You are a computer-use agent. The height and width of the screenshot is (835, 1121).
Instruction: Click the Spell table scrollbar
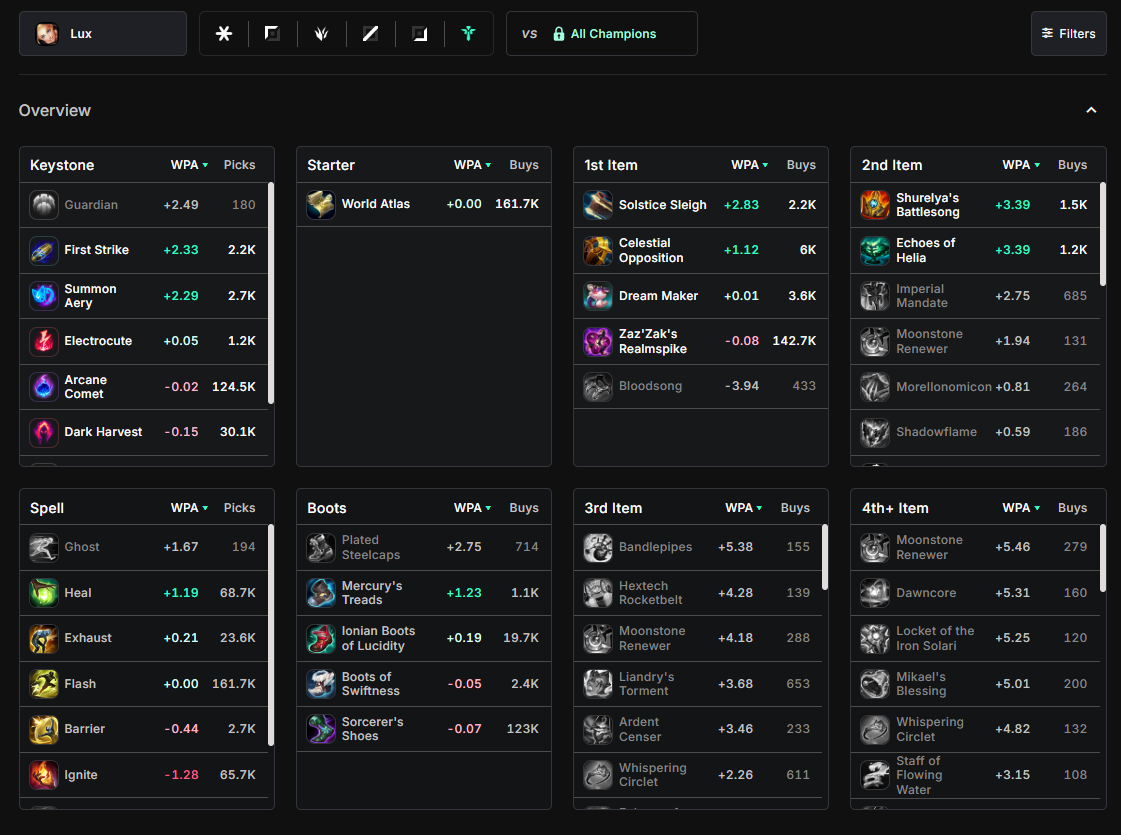point(271,635)
